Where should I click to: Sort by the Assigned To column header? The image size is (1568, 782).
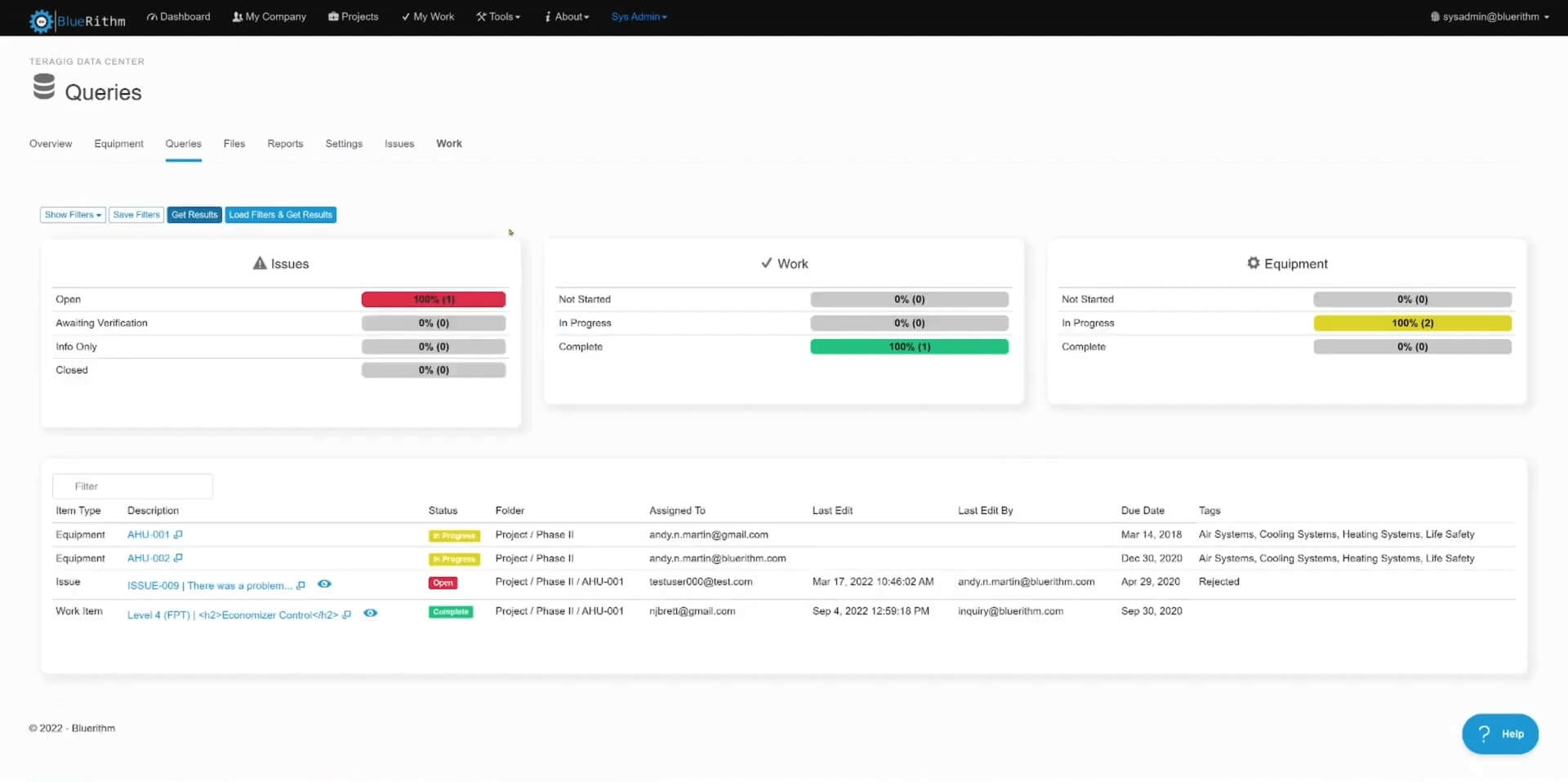point(677,511)
